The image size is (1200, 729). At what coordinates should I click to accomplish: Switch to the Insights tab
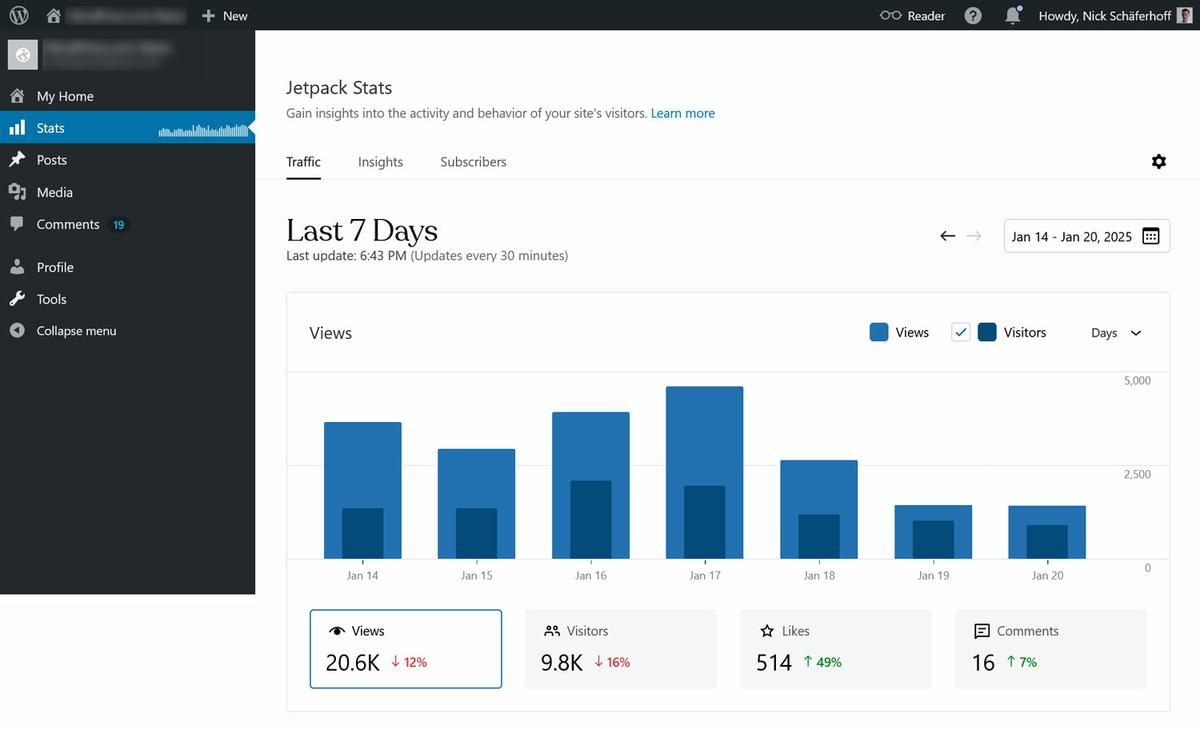point(380,161)
